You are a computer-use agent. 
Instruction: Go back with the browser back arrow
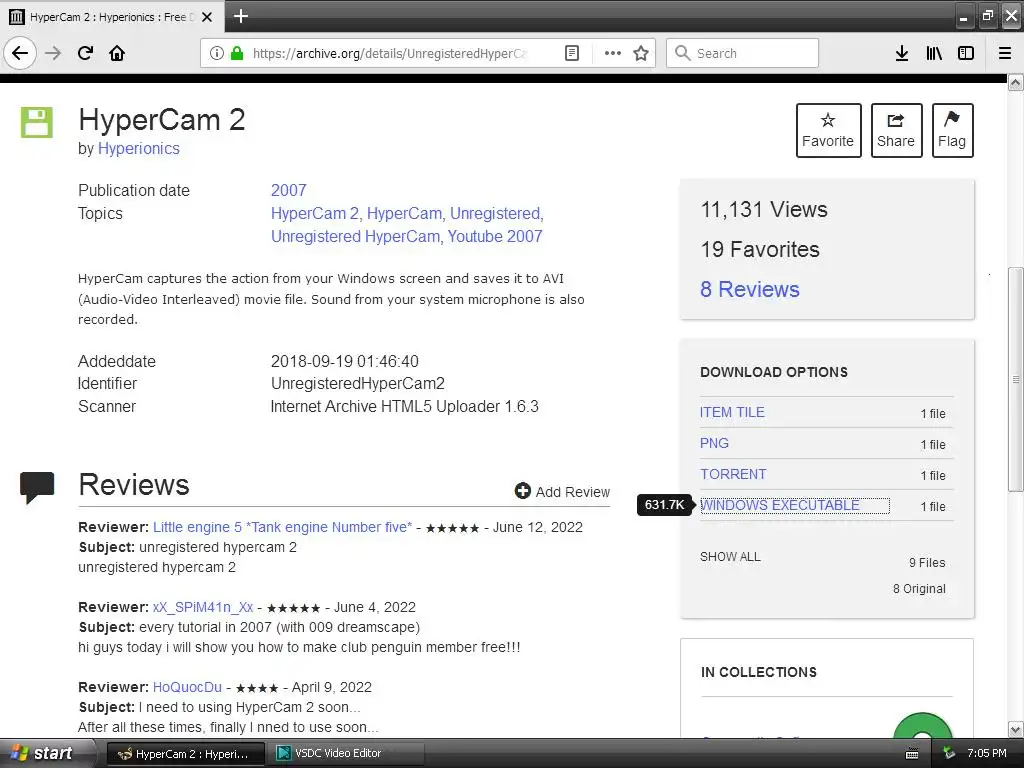[x=20, y=53]
